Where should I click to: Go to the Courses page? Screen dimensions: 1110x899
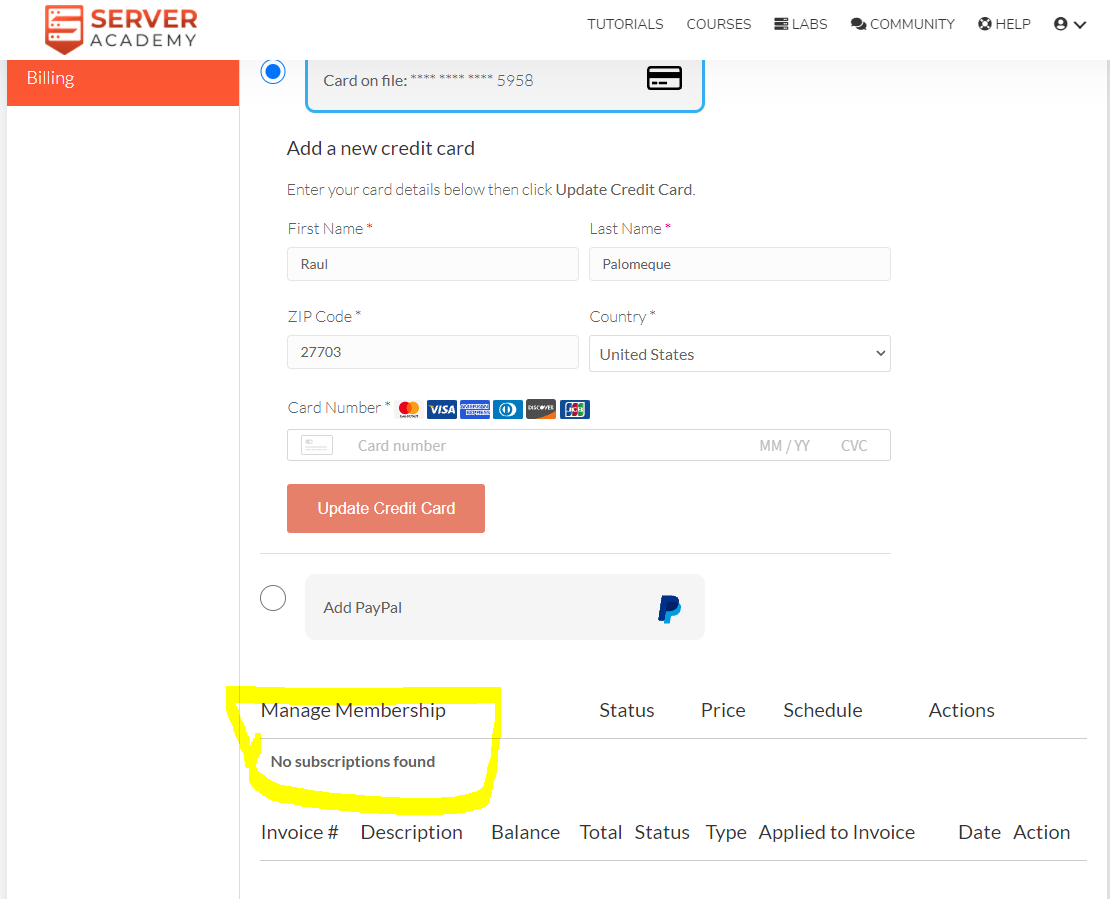click(x=718, y=24)
